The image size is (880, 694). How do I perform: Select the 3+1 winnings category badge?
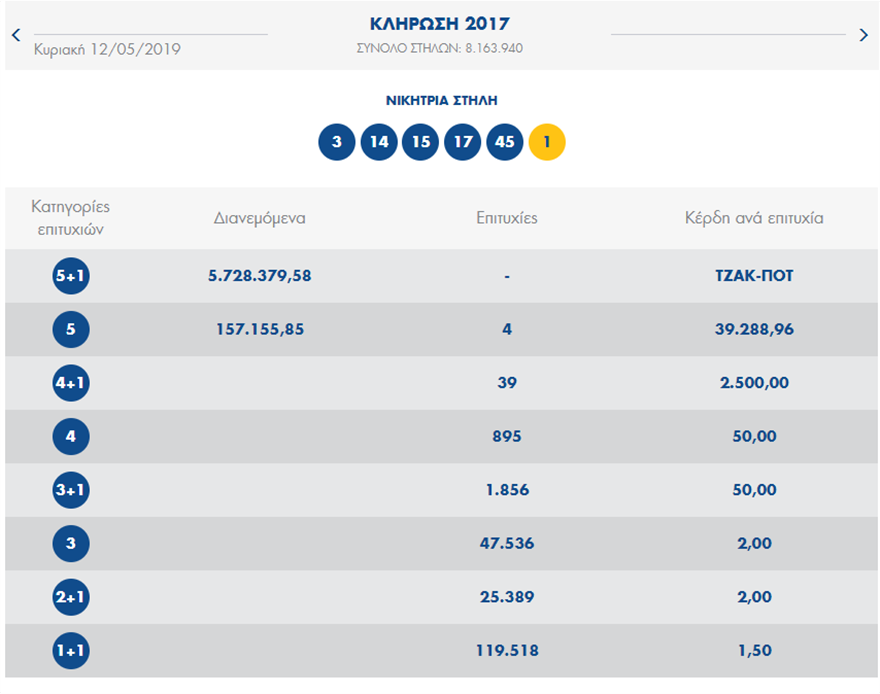[x=69, y=490]
